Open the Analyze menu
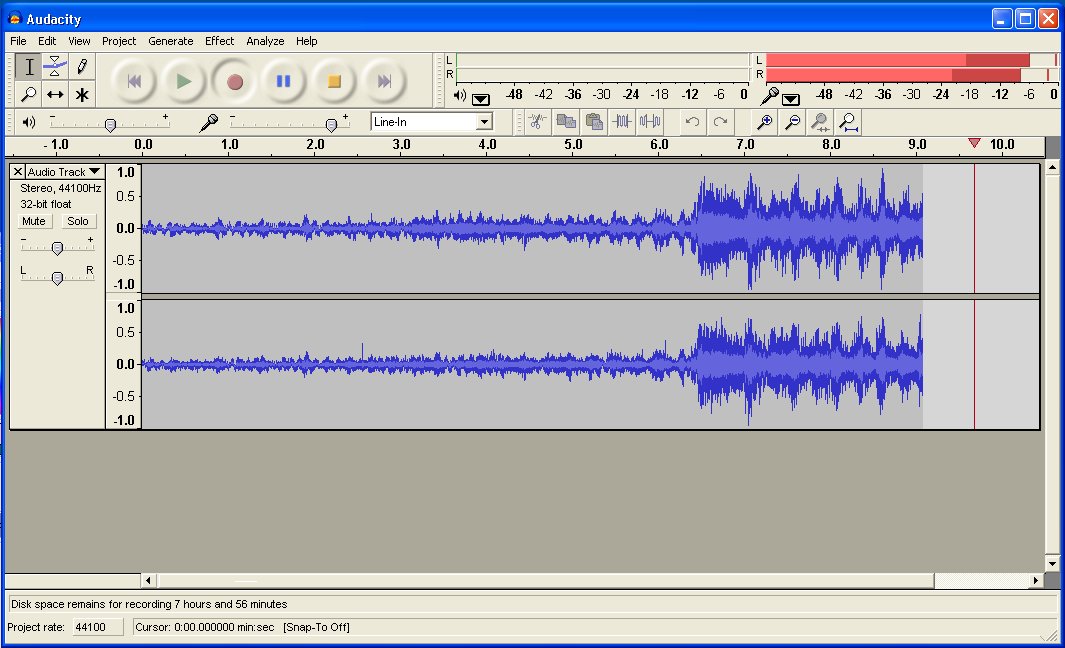 point(265,41)
